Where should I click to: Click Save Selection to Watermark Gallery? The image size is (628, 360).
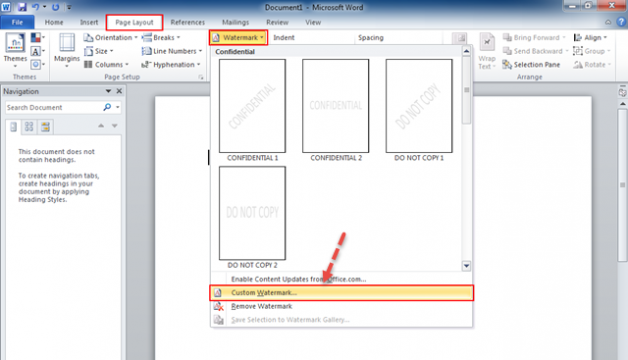point(342,320)
